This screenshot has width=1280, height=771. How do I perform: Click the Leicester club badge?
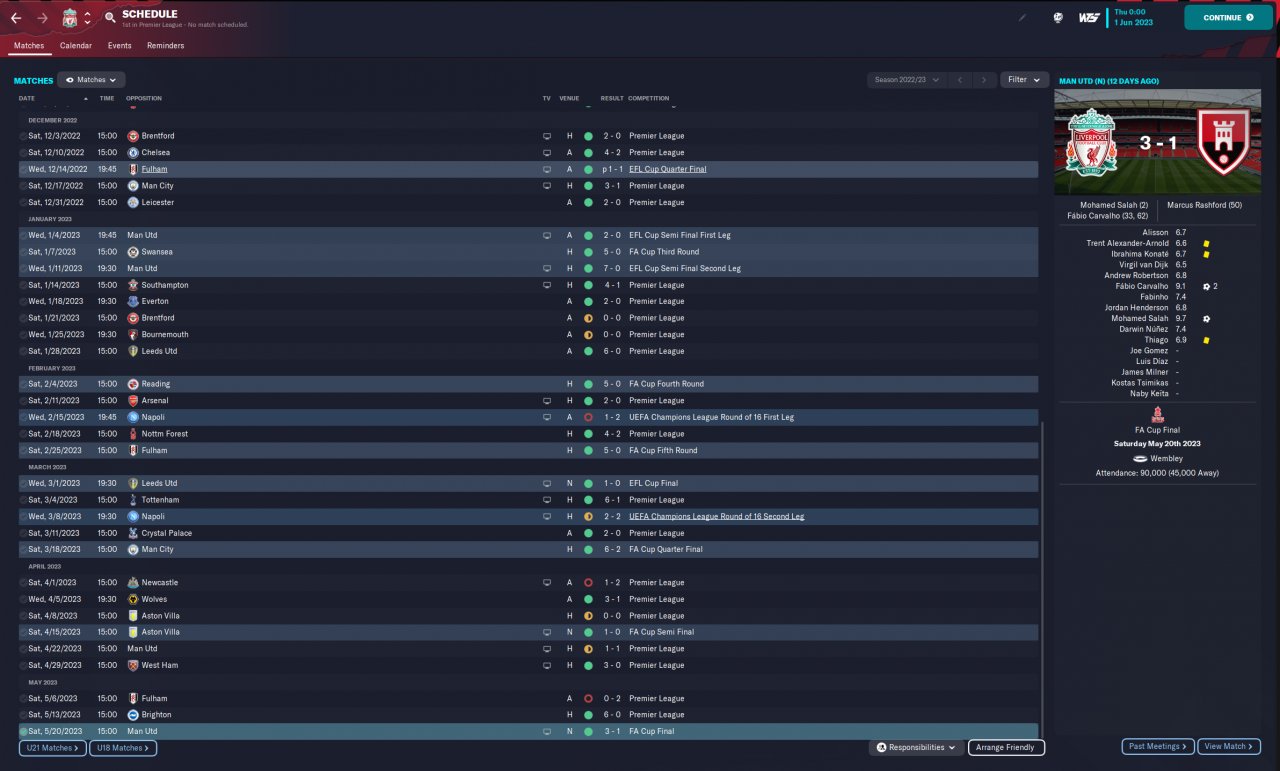(133, 202)
